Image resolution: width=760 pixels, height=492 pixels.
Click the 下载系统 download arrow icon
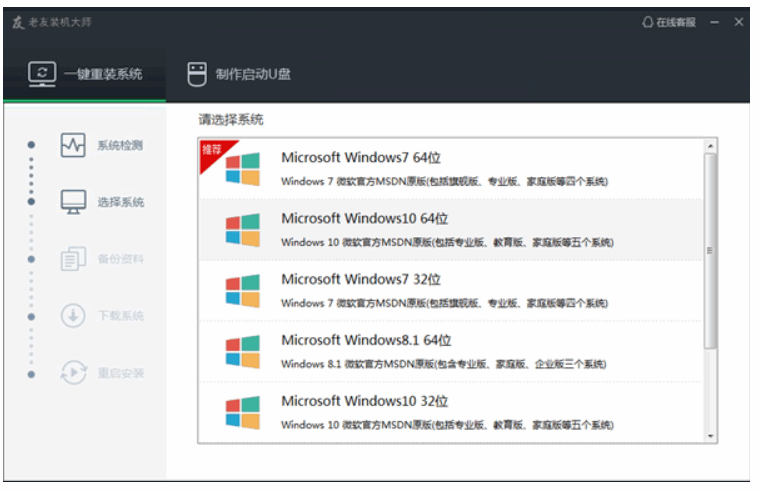click(x=73, y=316)
